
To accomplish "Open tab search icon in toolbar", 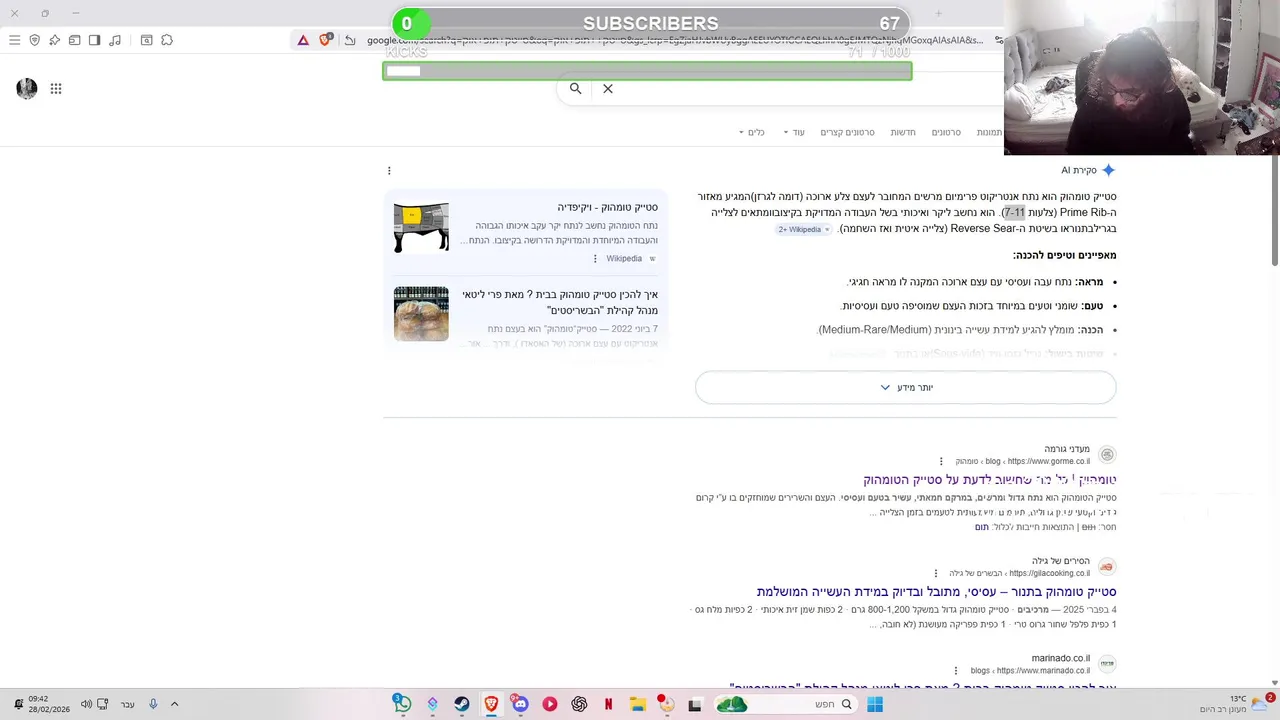I will [146, 40].
